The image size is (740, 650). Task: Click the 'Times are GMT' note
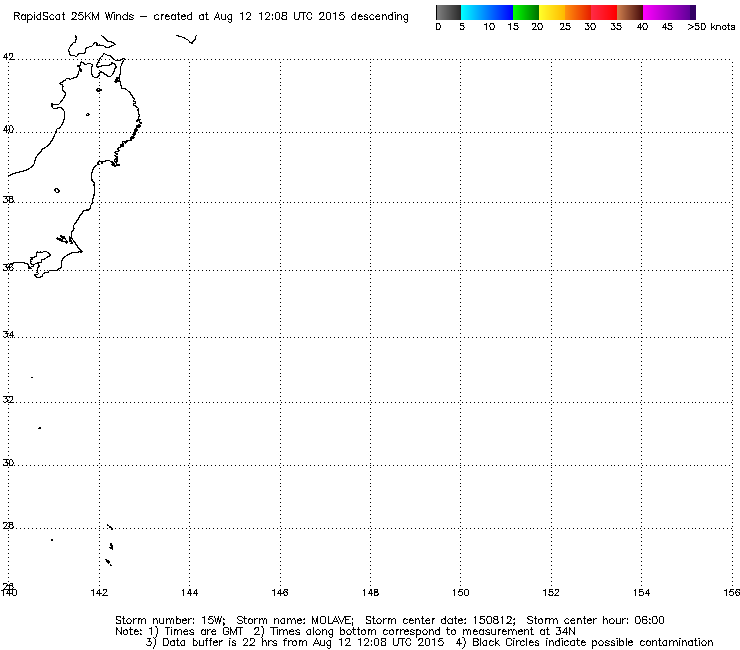[203, 632]
